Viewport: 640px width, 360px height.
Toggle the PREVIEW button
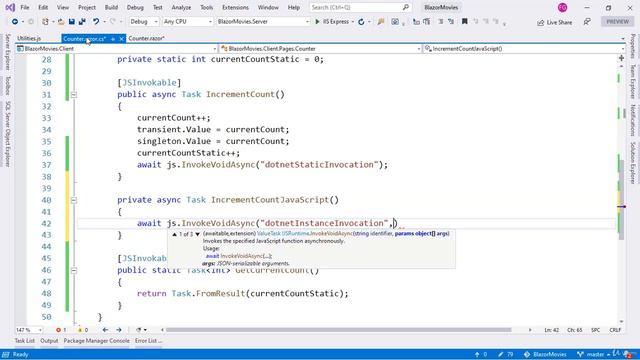pos(617,22)
